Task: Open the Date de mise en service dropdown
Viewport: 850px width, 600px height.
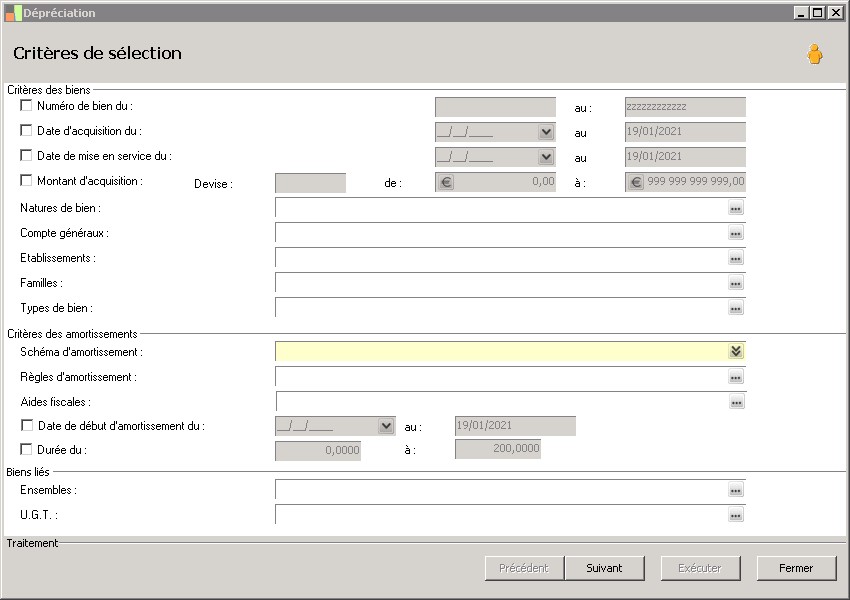Action: point(546,157)
